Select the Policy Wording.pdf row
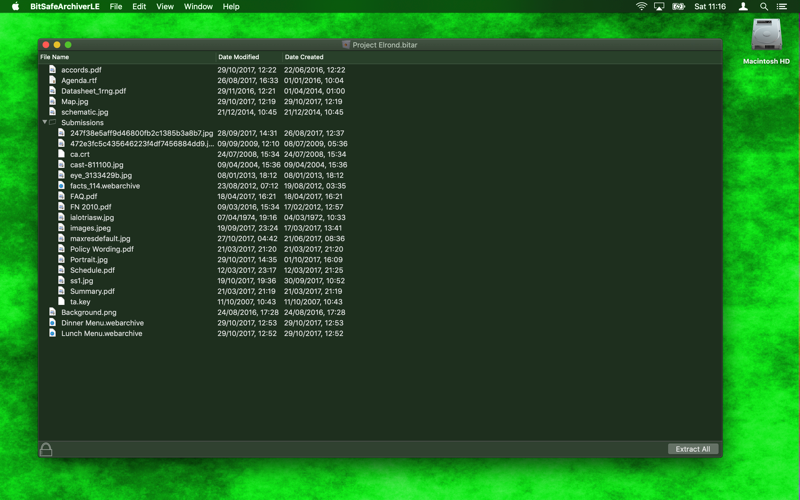The image size is (800, 500). pyautogui.click(x=380, y=249)
